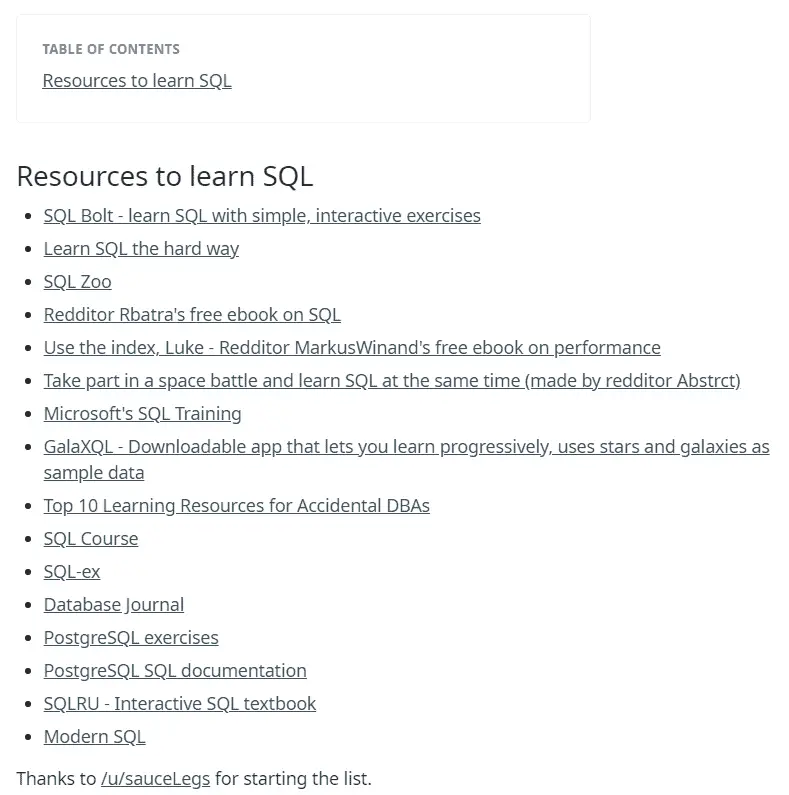Go to the SQL Course link
Viewport: 789px width, 795px height.
(91, 538)
